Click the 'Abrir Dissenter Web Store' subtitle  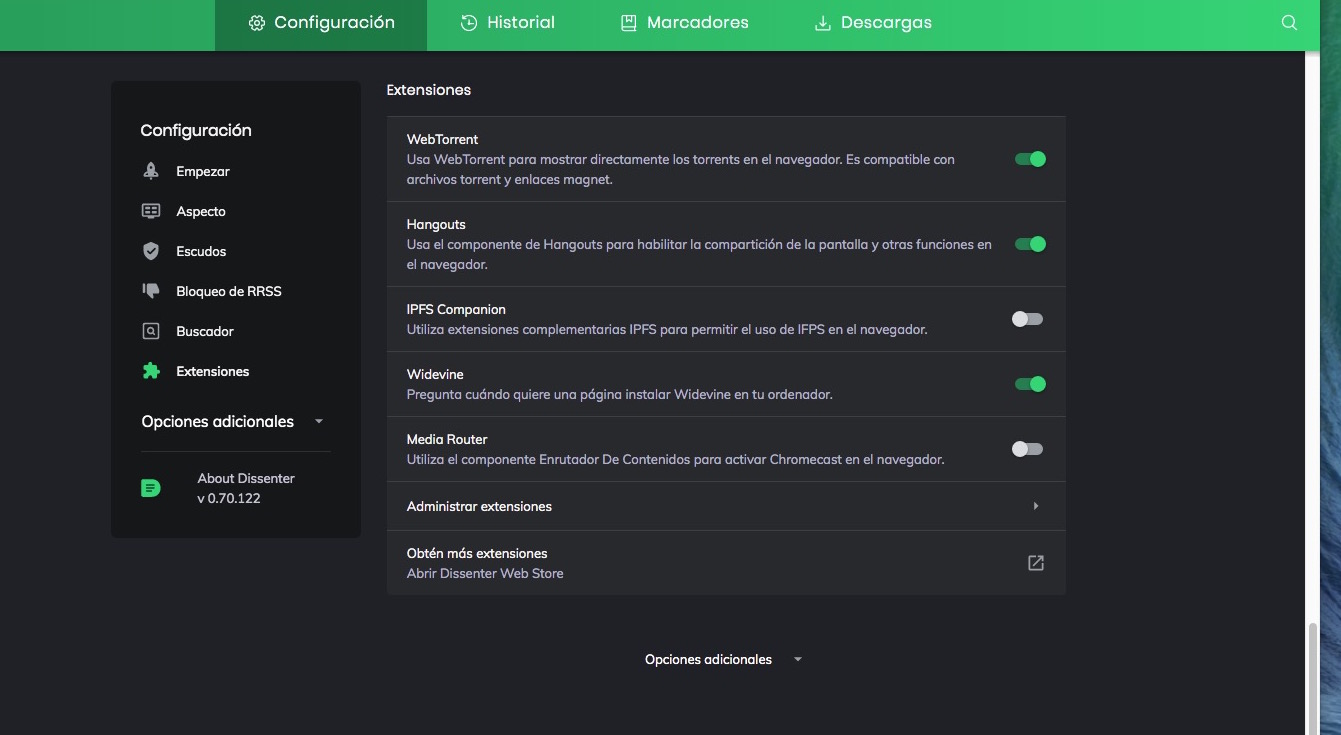485,573
